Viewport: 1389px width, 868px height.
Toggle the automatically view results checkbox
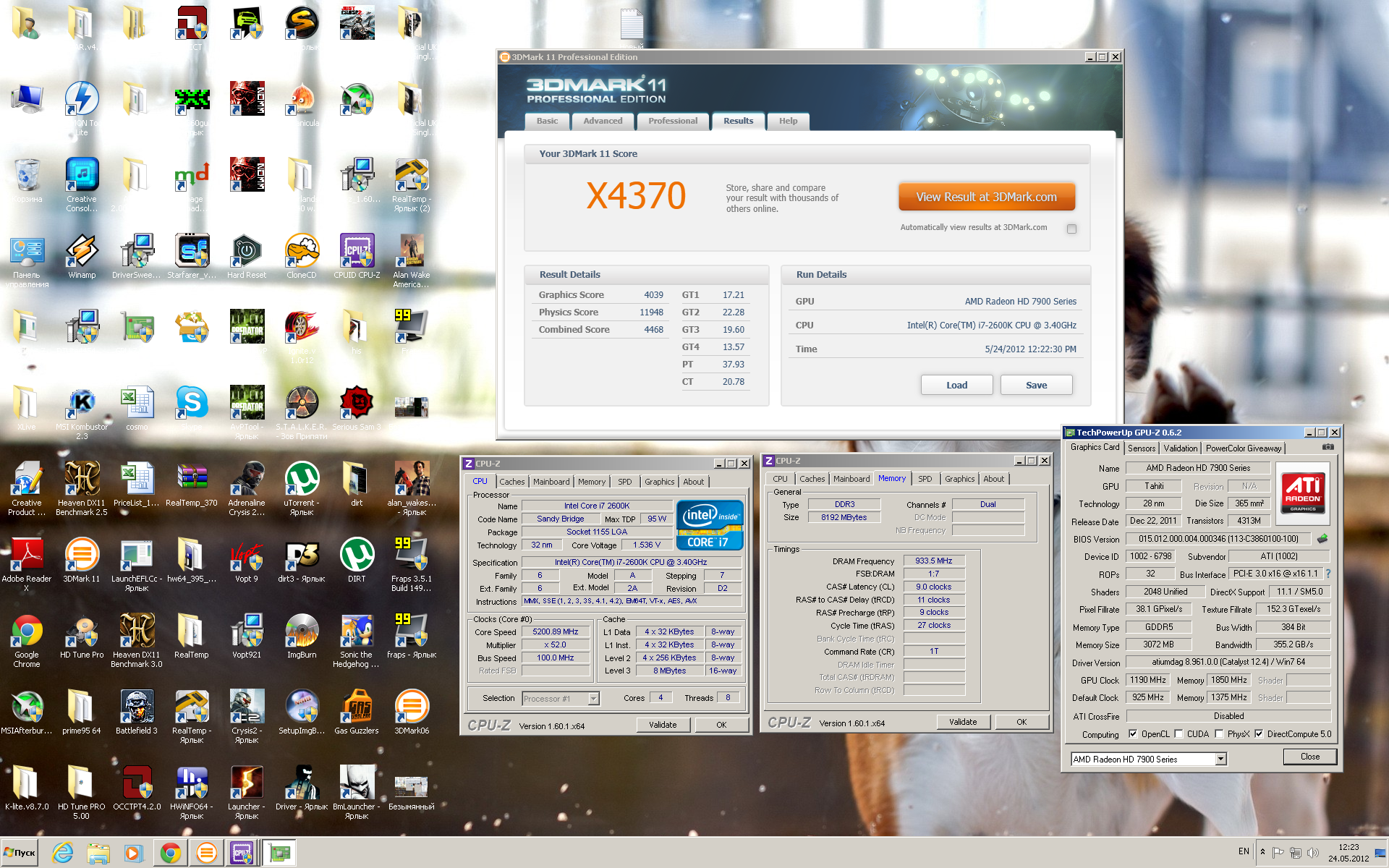[x=1071, y=229]
